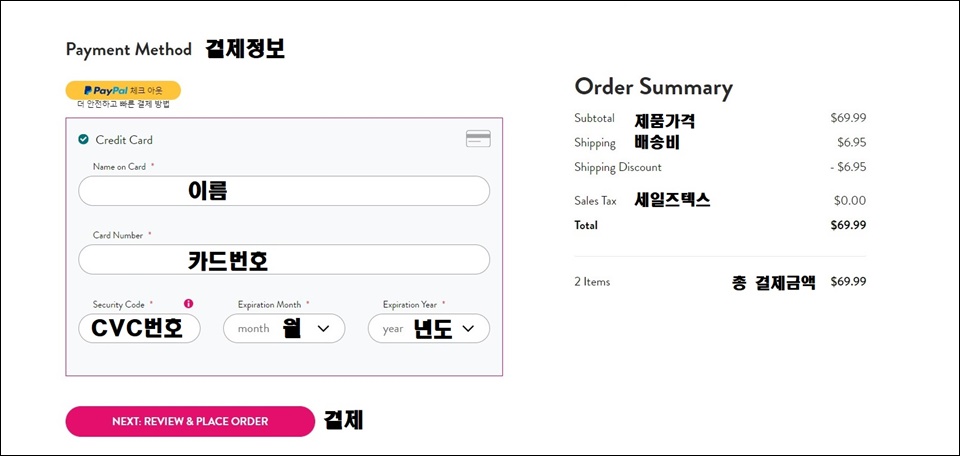
Task: Click the month dropdown chevron arrow
Action: click(x=324, y=329)
